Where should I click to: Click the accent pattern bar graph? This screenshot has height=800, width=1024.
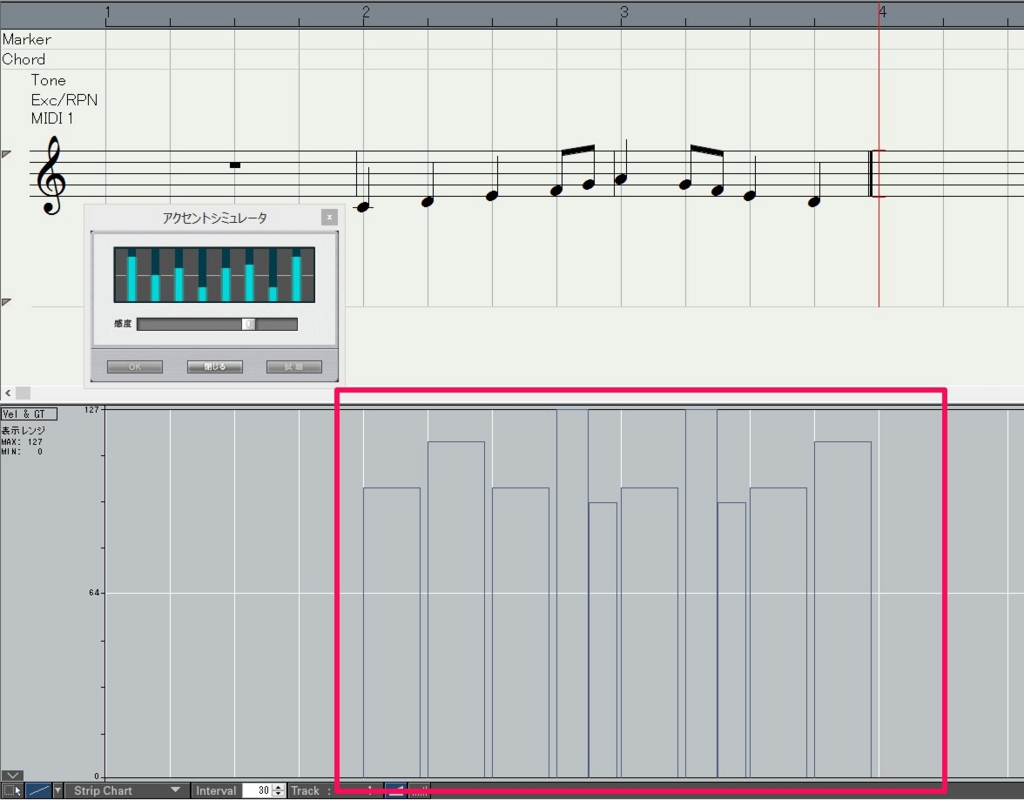[214, 275]
